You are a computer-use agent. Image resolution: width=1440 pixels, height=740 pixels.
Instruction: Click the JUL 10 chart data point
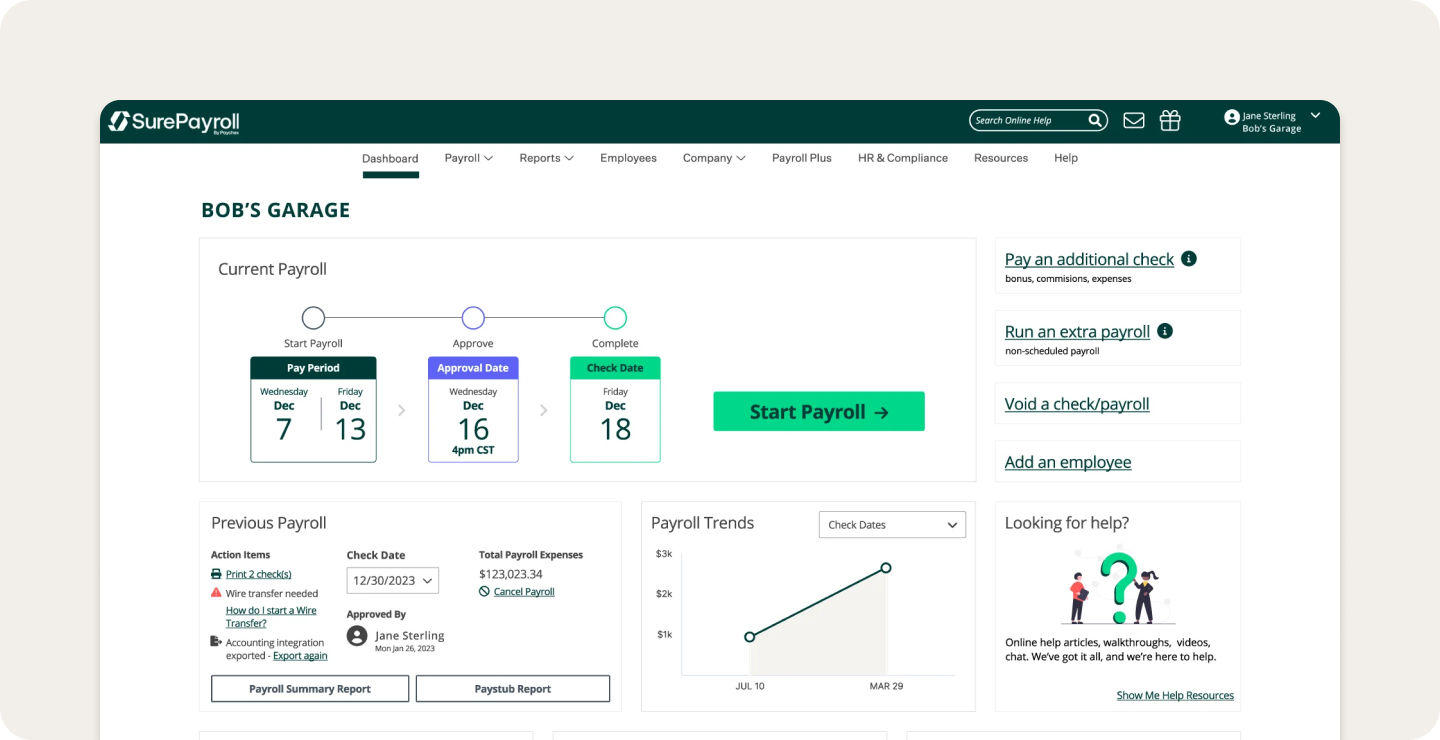(x=750, y=637)
